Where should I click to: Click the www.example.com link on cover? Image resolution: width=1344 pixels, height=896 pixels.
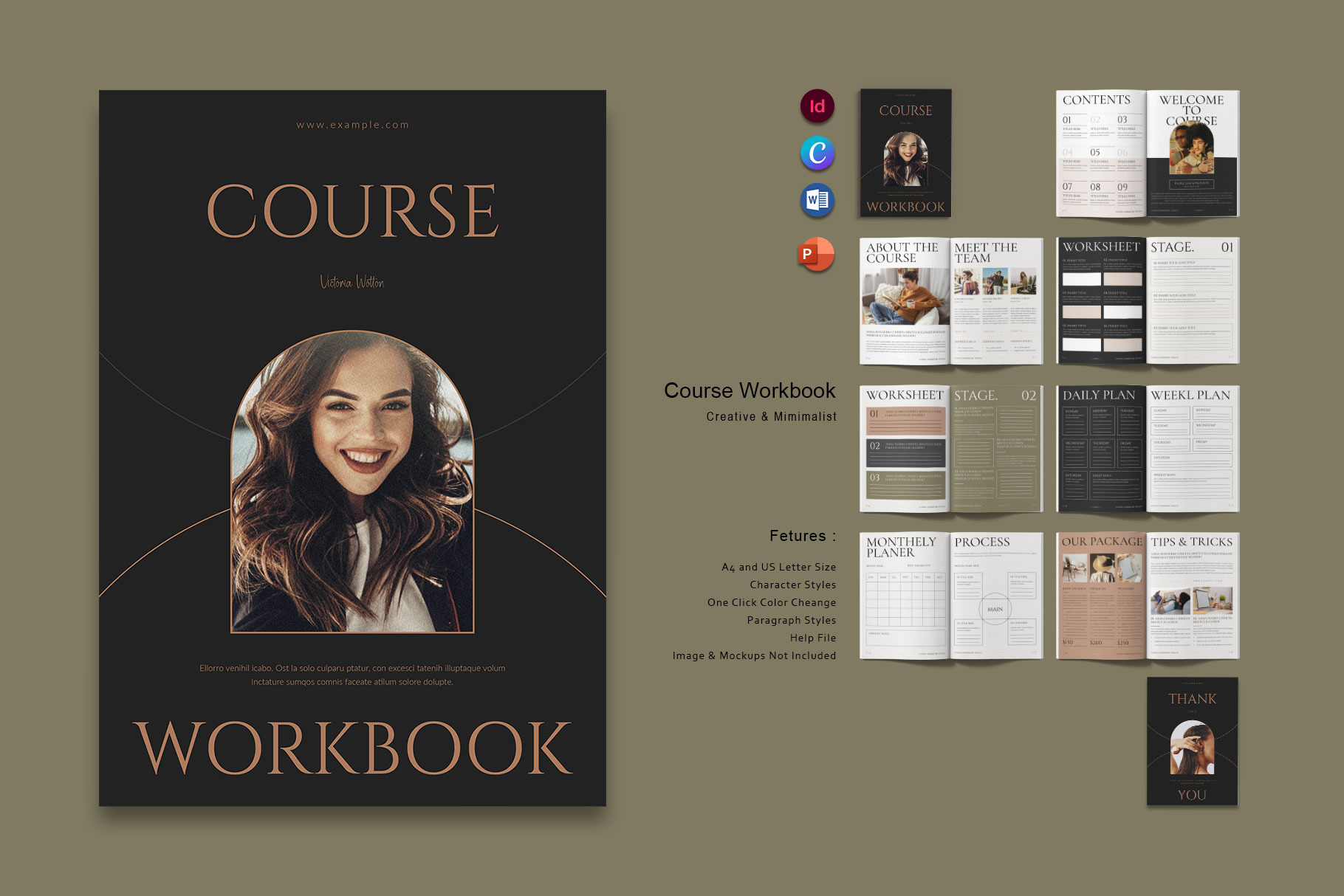click(x=352, y=125)
